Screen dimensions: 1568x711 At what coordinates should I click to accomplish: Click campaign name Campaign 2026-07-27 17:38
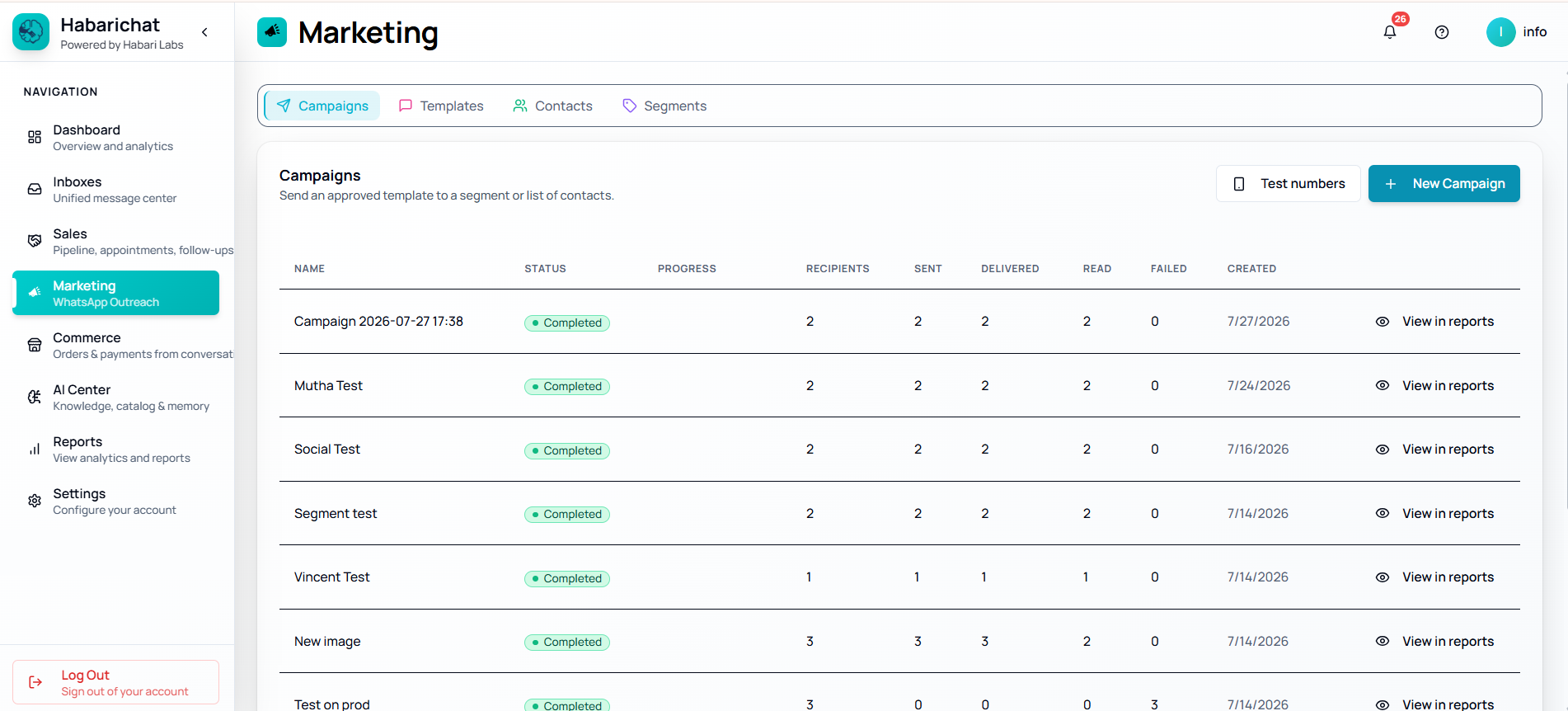378,322
